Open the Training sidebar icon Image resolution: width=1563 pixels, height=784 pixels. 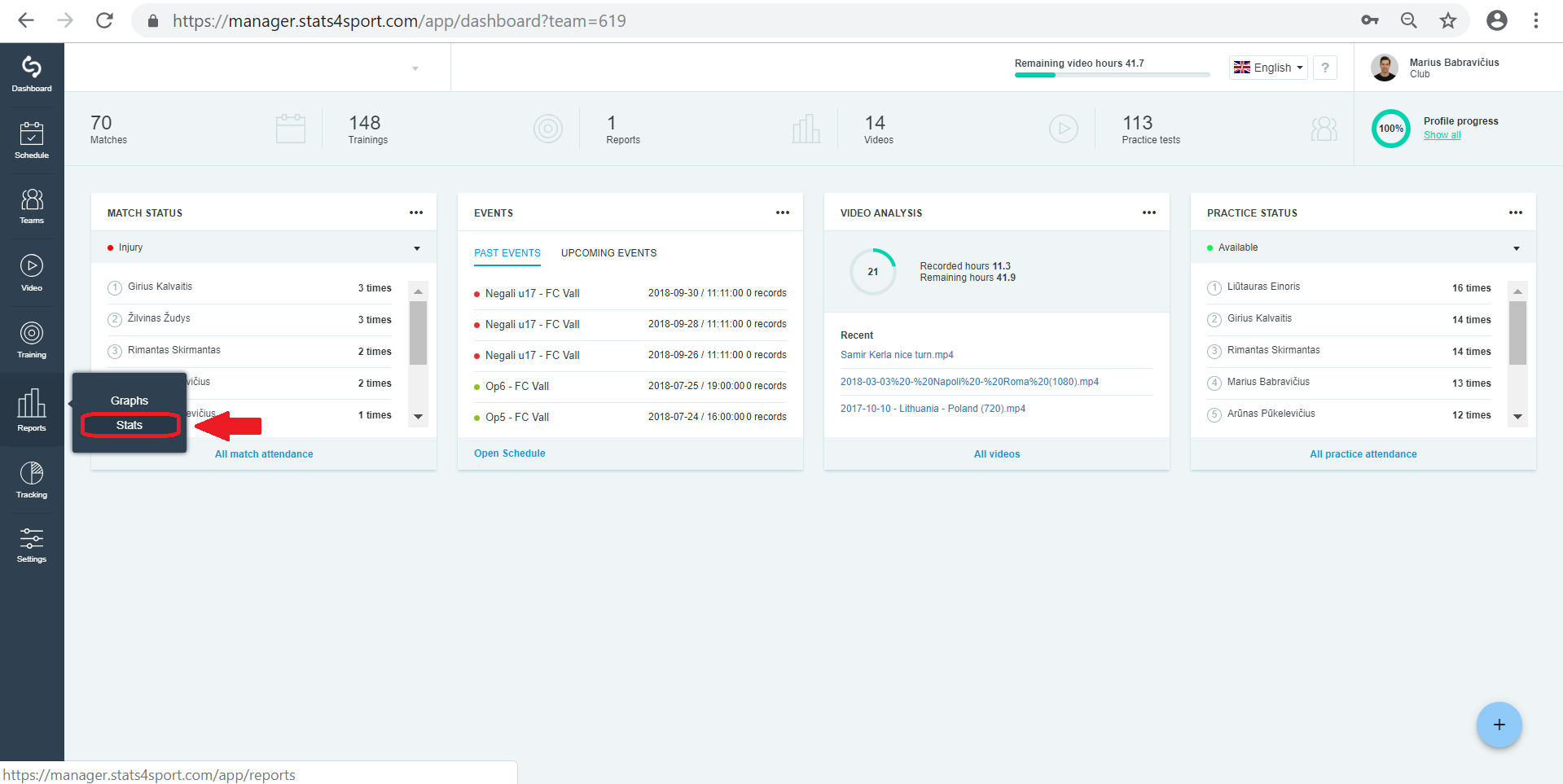click(32, 339)
